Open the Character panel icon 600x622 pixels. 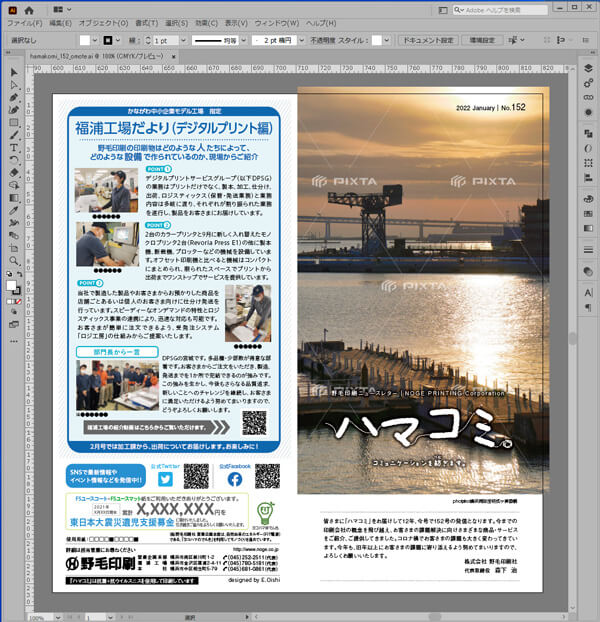[x=588, y=293]
